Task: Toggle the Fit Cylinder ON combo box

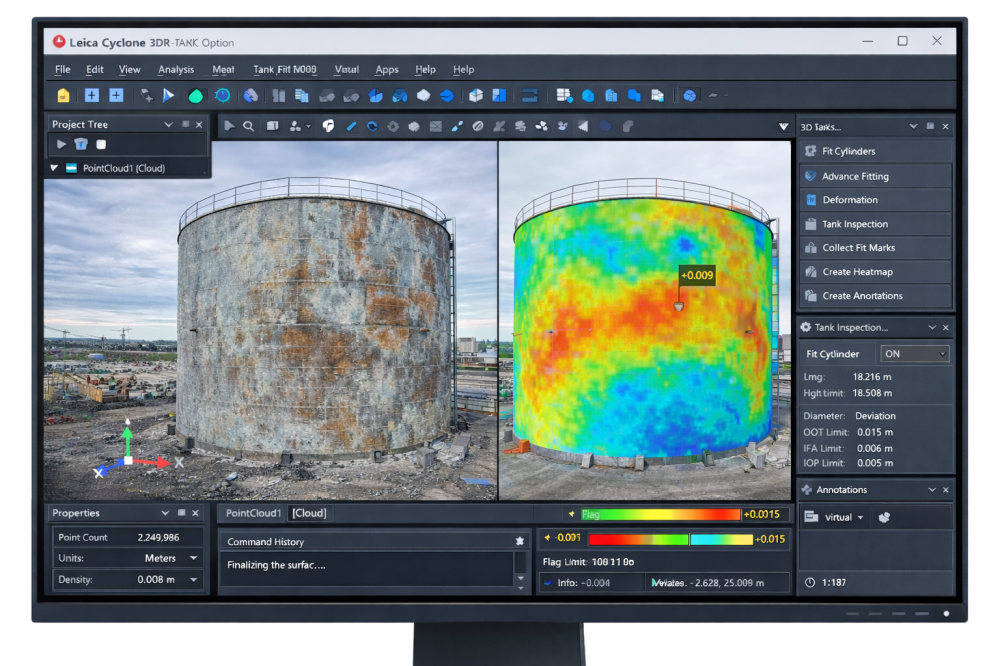Action: pos(914,354)
